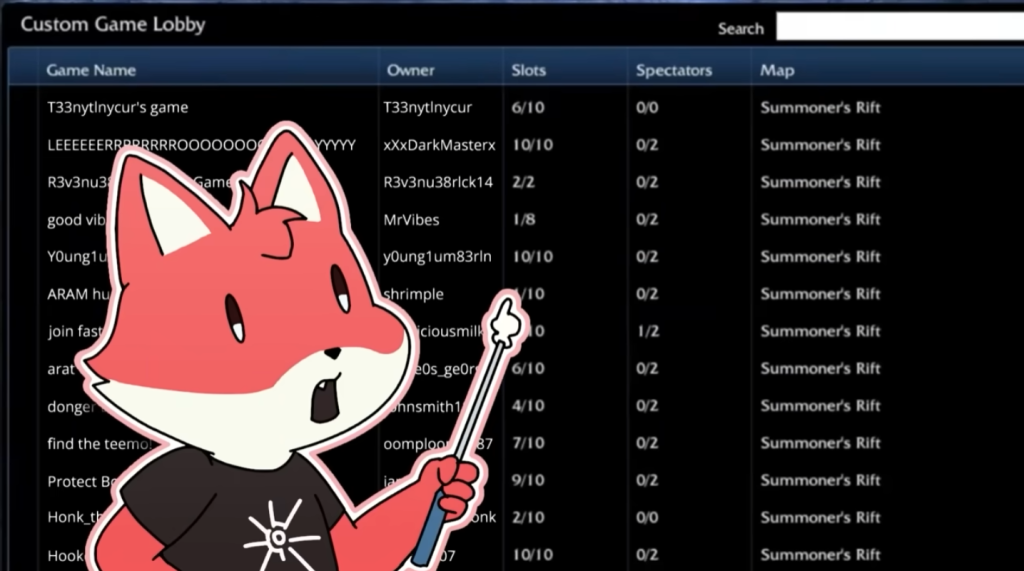
Task: Select owner R3v3nu38rlck14 in Owner column
Action: (438, 182)
